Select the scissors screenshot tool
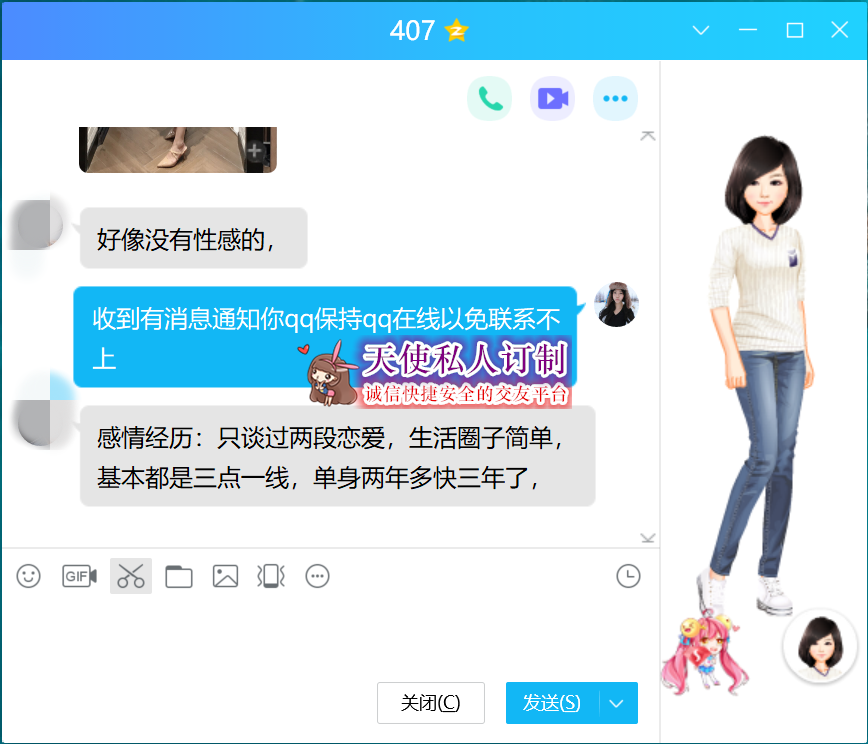This screenshot has width=868, height=744. (131, 576)
